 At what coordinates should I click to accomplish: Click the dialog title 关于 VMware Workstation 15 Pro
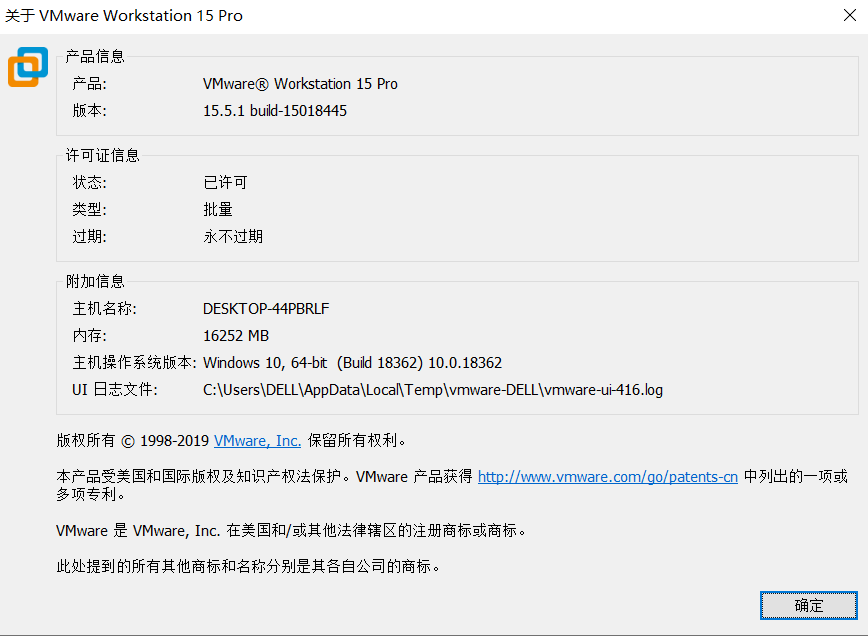point(123,15)
